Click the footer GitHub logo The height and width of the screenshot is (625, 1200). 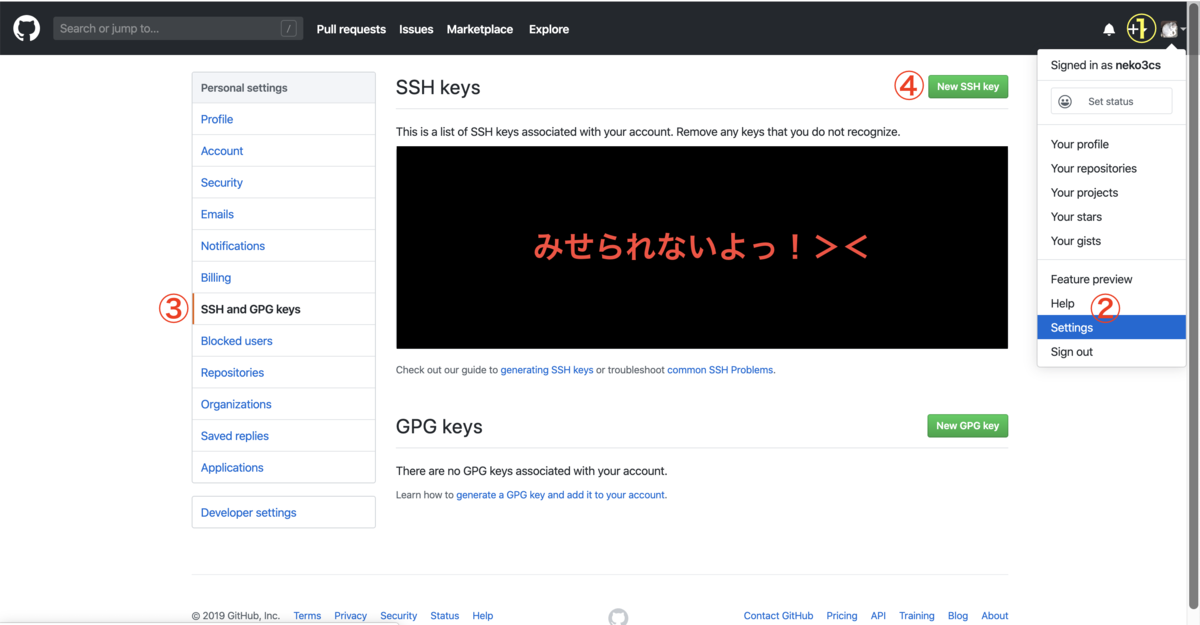click(618, 616)
